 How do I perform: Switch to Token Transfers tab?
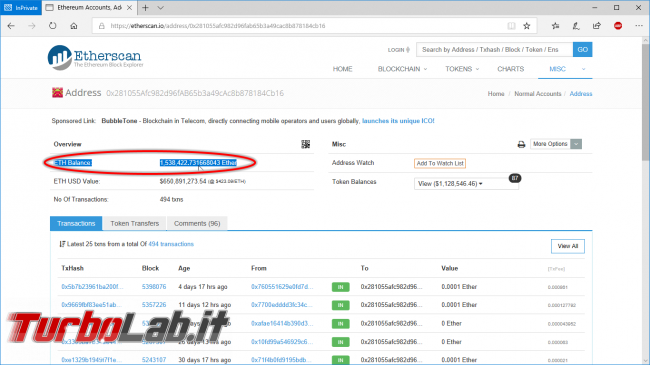pyautogui.click(x=135, y=223)
